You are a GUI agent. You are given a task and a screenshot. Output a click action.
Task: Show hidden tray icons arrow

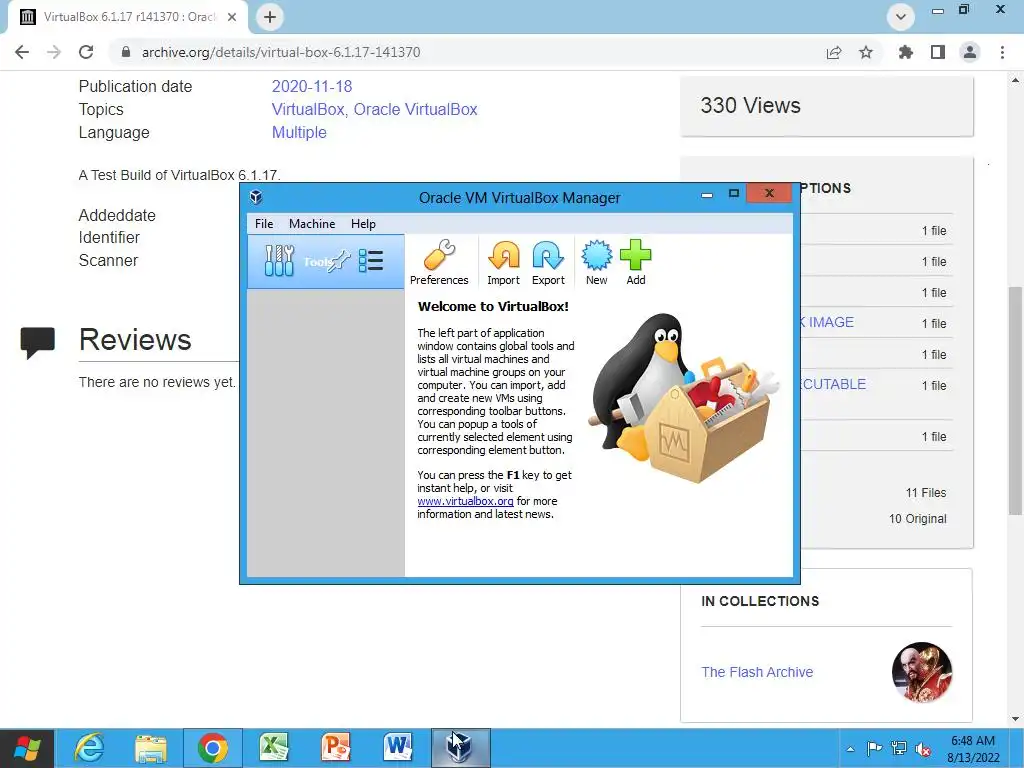tap(850, 749)
